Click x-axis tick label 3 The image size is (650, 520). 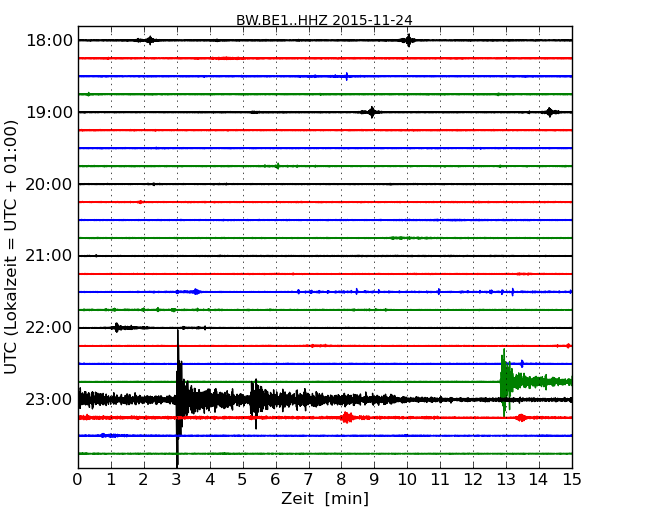177,480
